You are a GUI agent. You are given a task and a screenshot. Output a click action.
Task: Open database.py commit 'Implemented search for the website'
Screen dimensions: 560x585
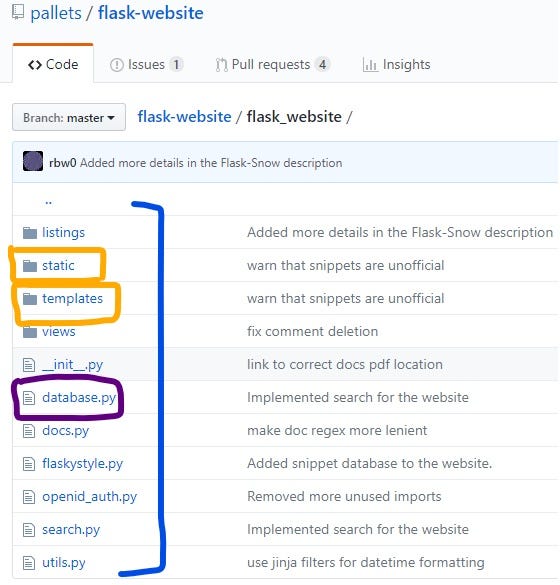pyautogui.click(x=358, y=397)
